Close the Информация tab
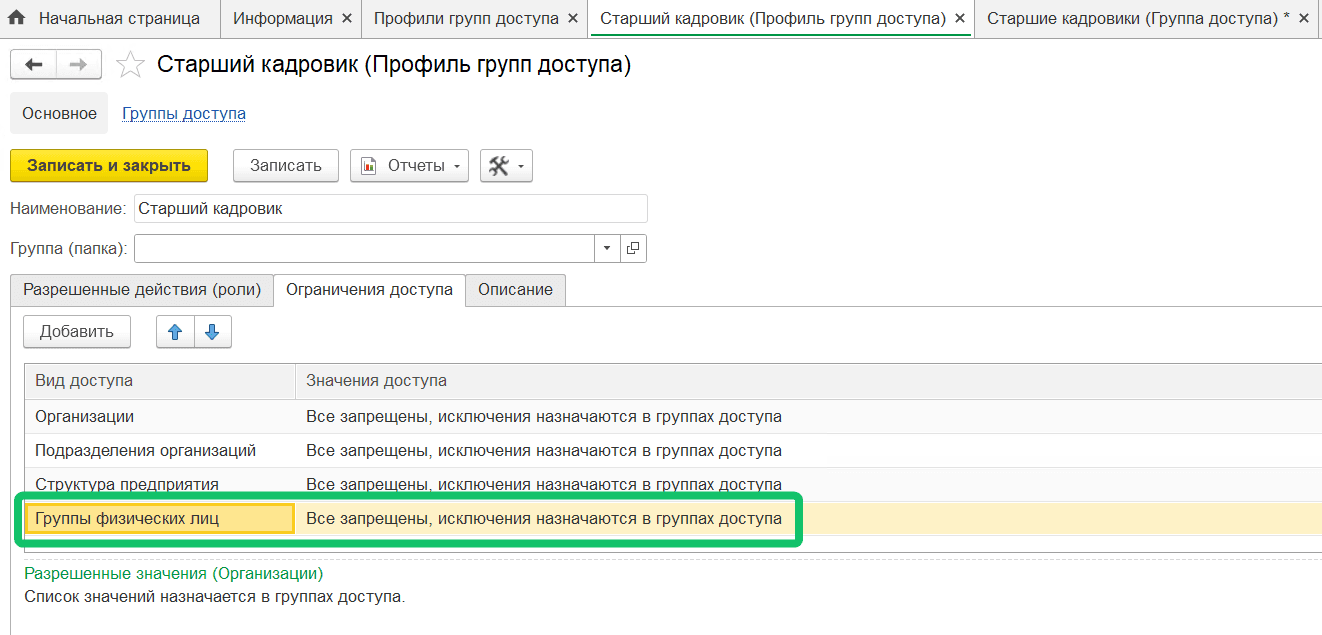Viewport: 1322px width, 635px height. (346, 18)
